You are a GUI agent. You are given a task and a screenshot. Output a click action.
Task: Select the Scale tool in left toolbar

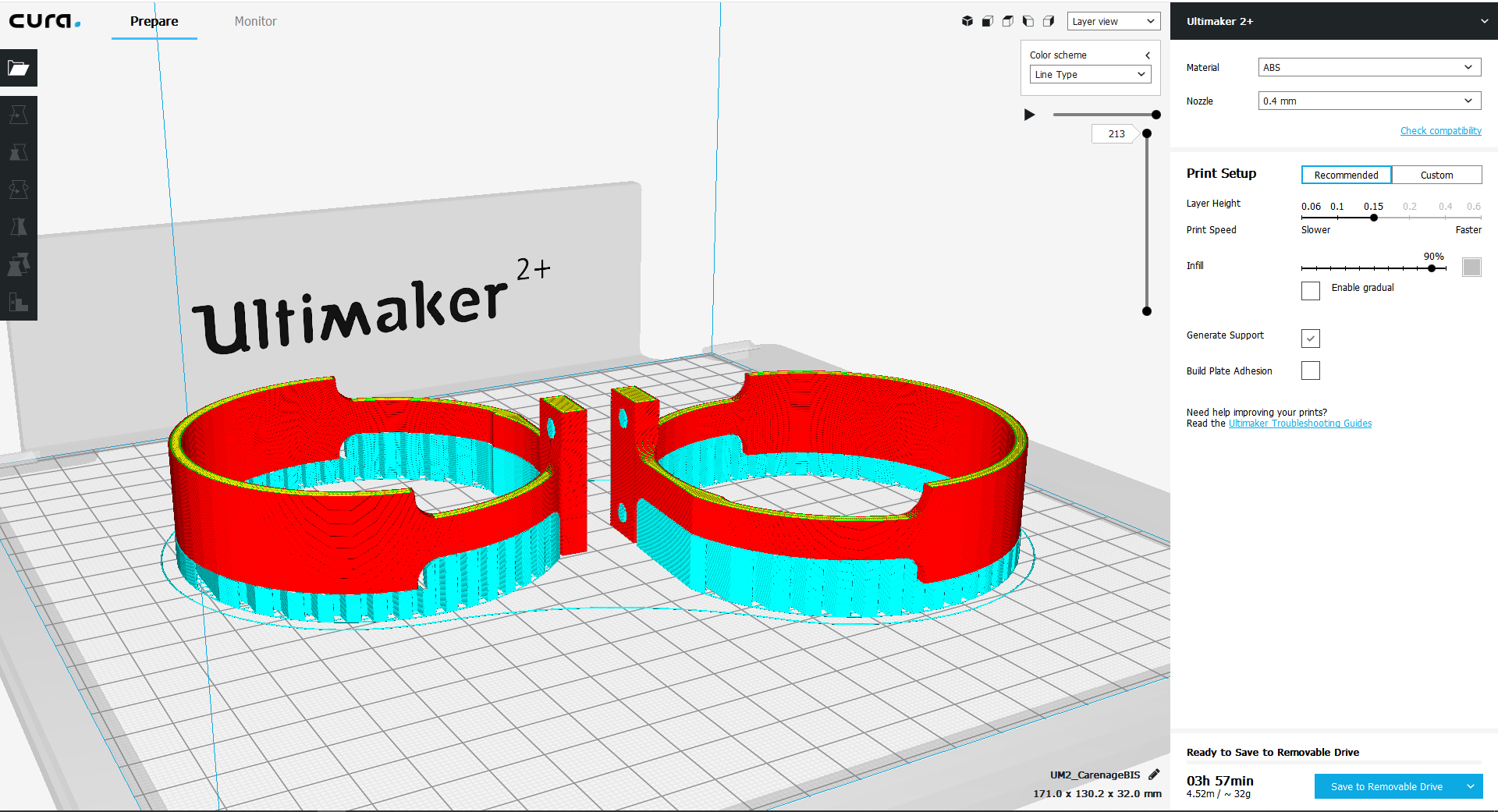coord(19,152)
